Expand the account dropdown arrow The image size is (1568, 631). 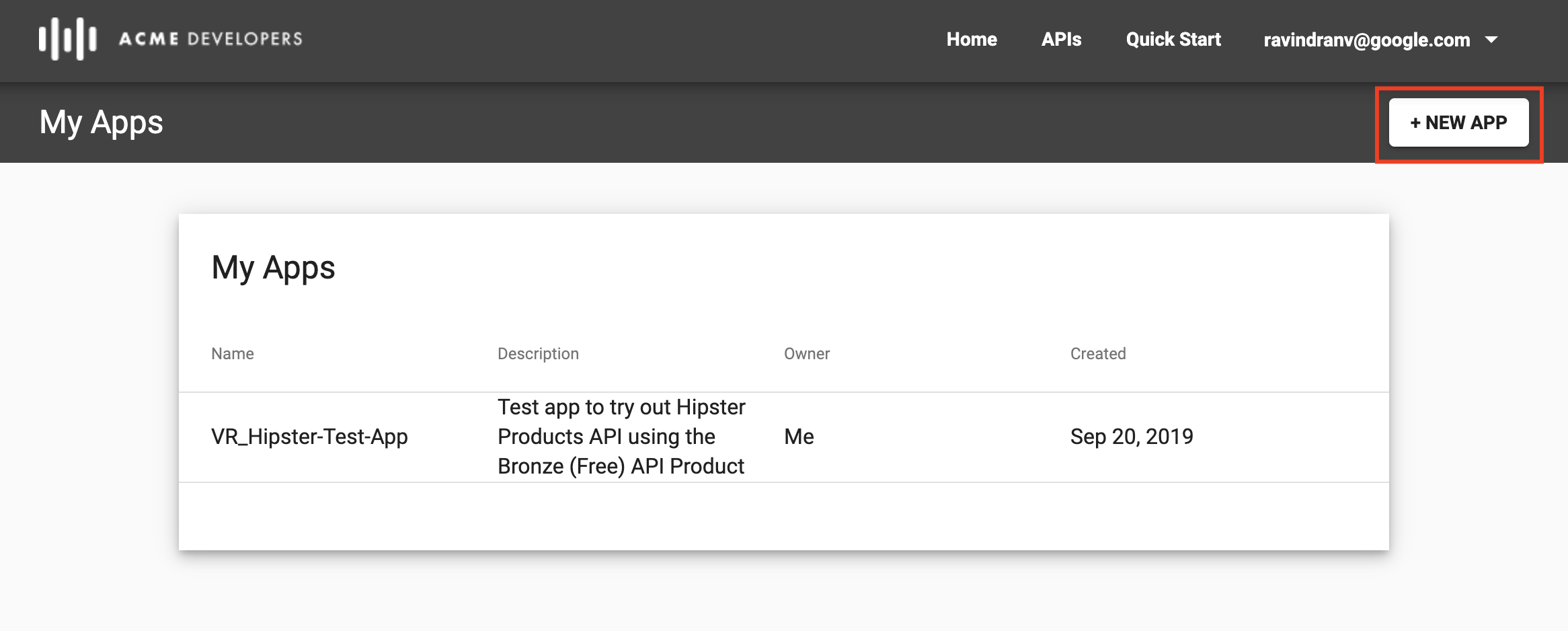[1491, 40]
